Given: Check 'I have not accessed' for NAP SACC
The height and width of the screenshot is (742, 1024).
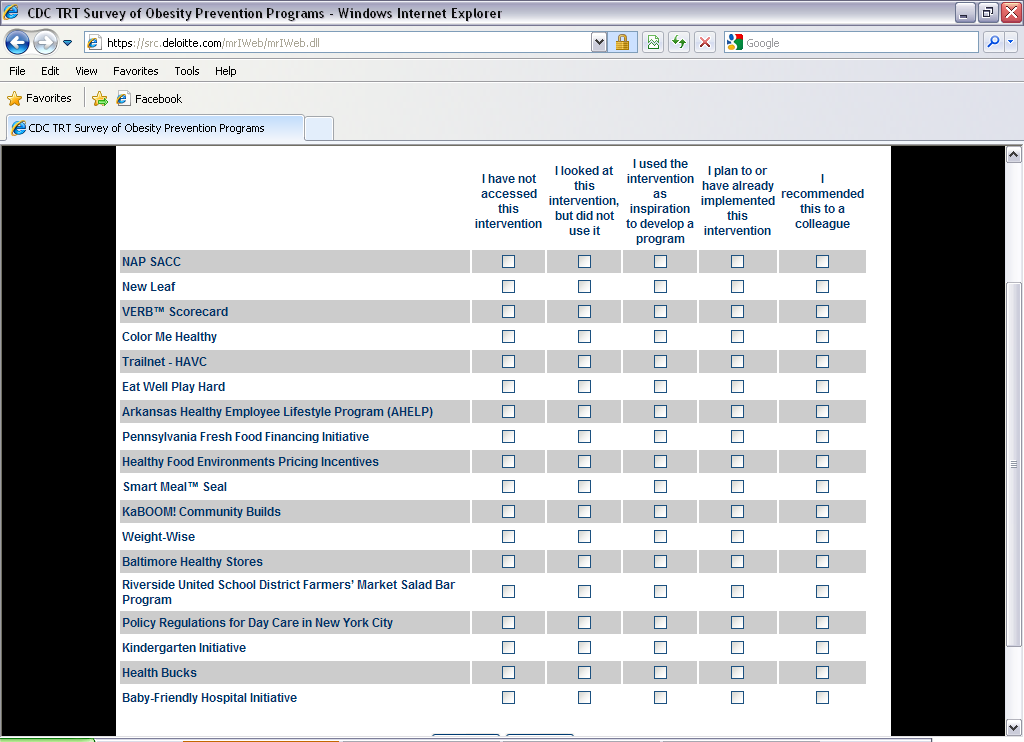Looking at the screenshot, I should pyautogui.click(x=508, y=262).
